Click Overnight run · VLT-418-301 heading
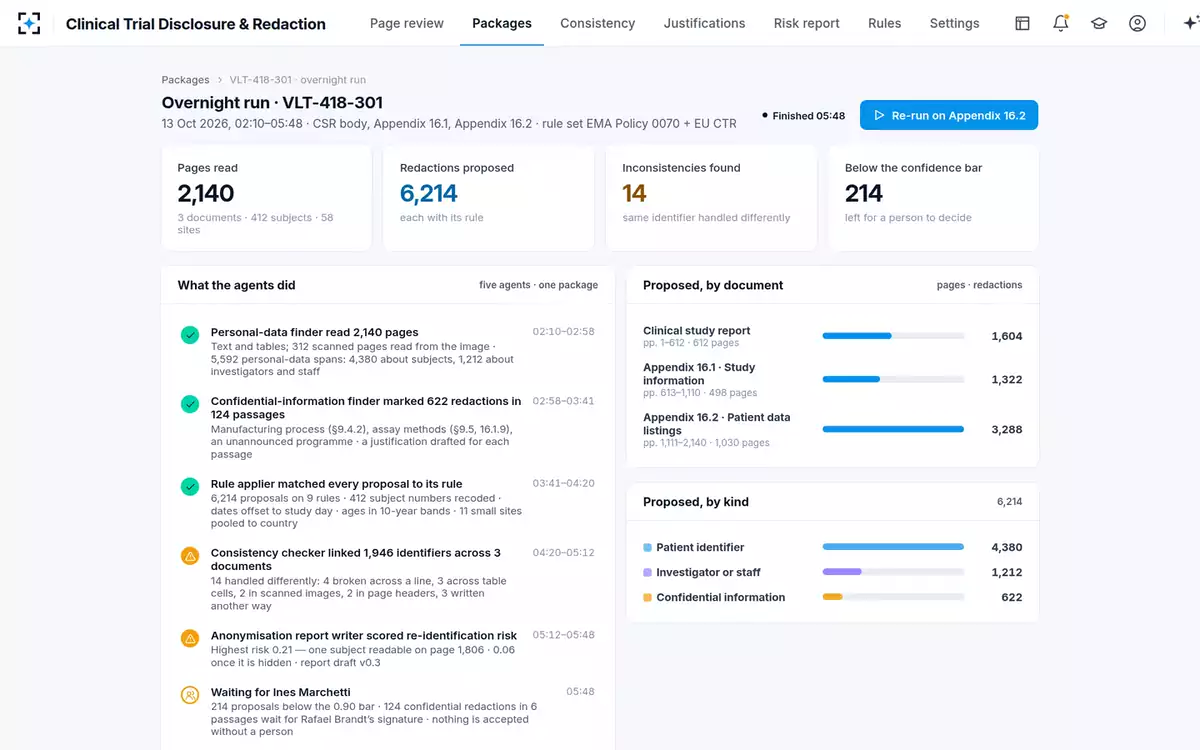Image resolution: width=1200 pixels, height=750 pixels. 272,103
